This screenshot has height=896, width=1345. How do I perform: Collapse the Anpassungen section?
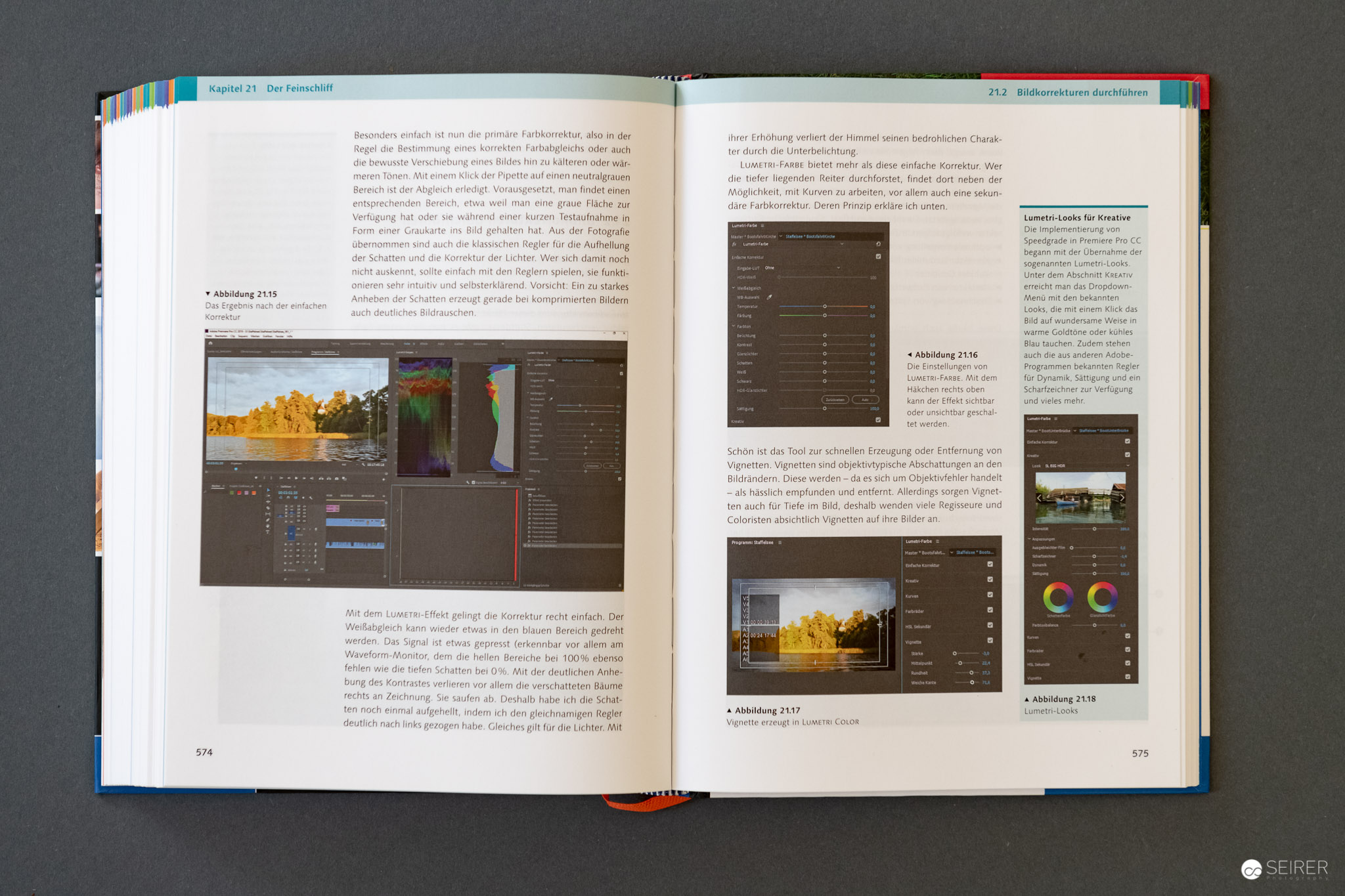(x=1029, y=539)
